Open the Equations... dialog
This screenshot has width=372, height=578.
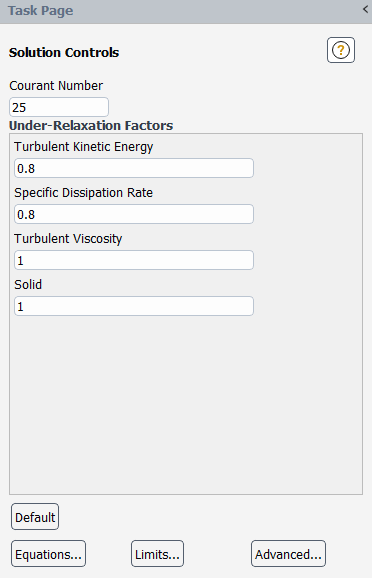[x=48, y=554]
